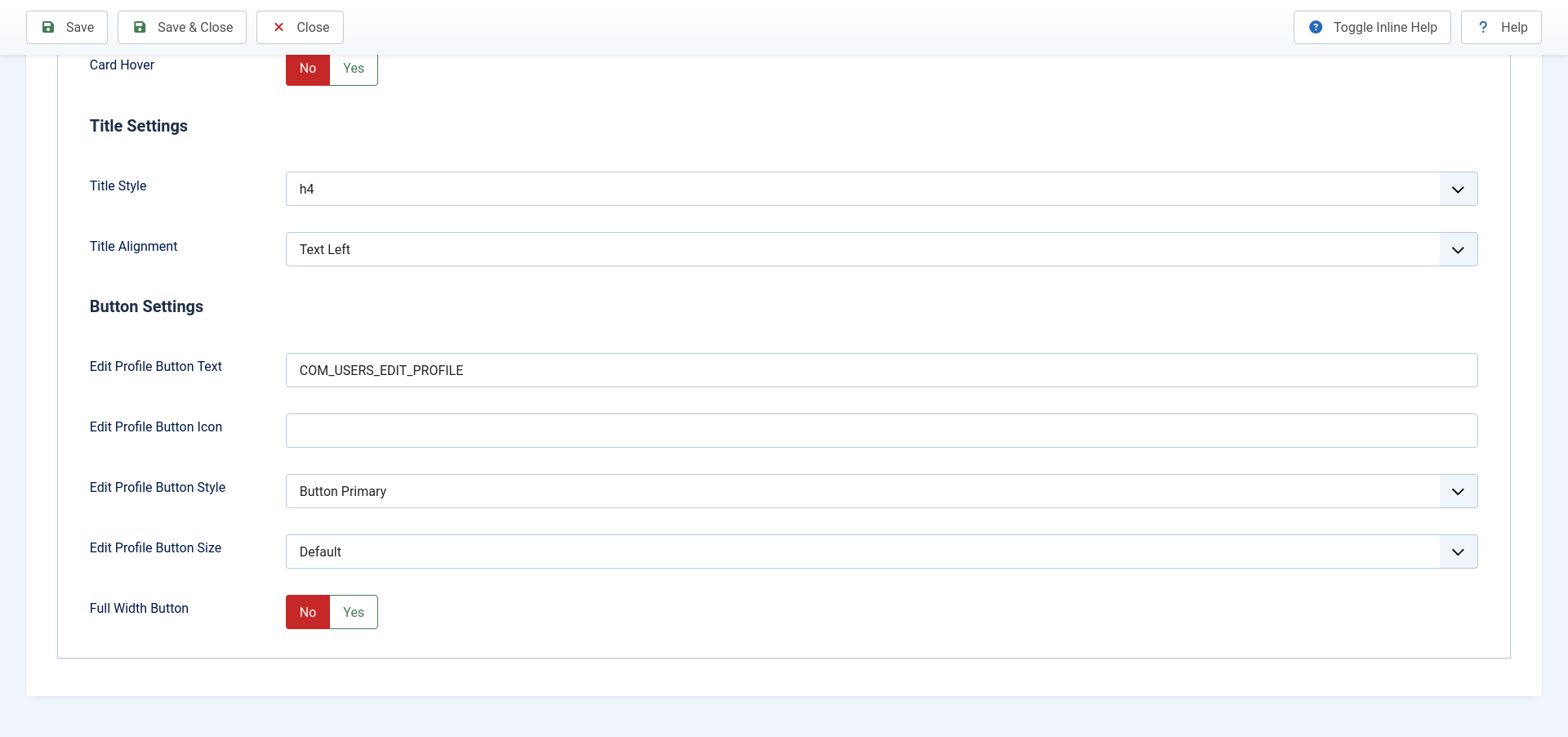The height and width of the screenshot is (737, 1568).
Task: Click the Save & Close disk icon
Action: [x=140, y=27]
